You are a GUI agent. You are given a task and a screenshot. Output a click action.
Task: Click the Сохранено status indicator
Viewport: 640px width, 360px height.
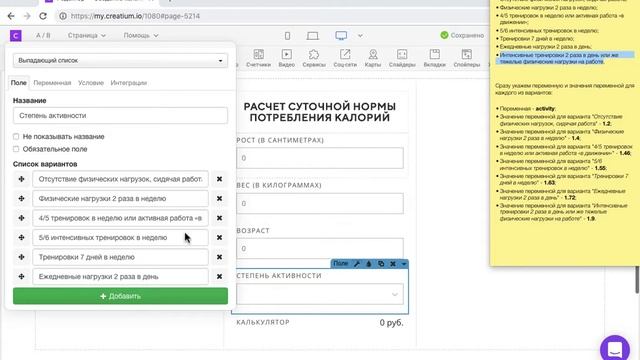[x=462, y=36]
